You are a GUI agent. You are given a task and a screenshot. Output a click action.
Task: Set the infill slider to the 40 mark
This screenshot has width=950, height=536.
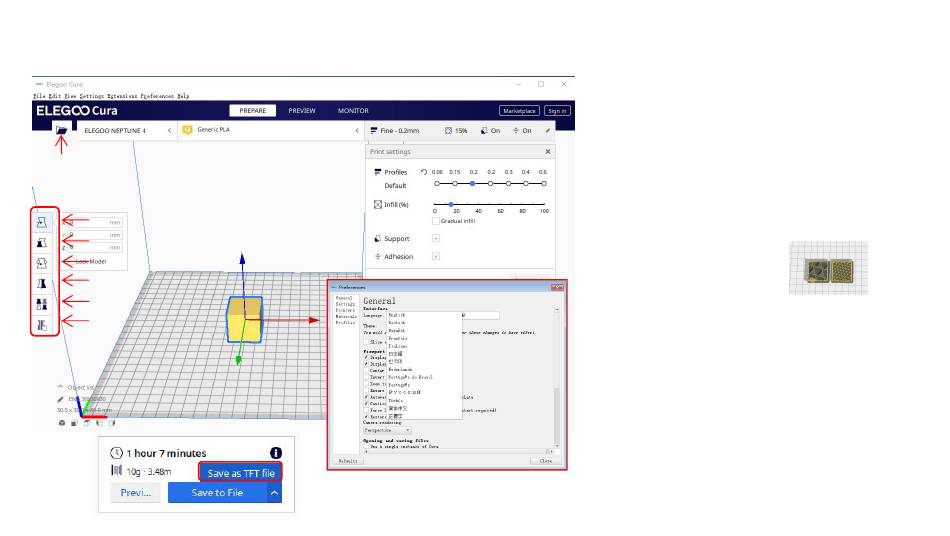pyautogui.click(x=478, y=205)
